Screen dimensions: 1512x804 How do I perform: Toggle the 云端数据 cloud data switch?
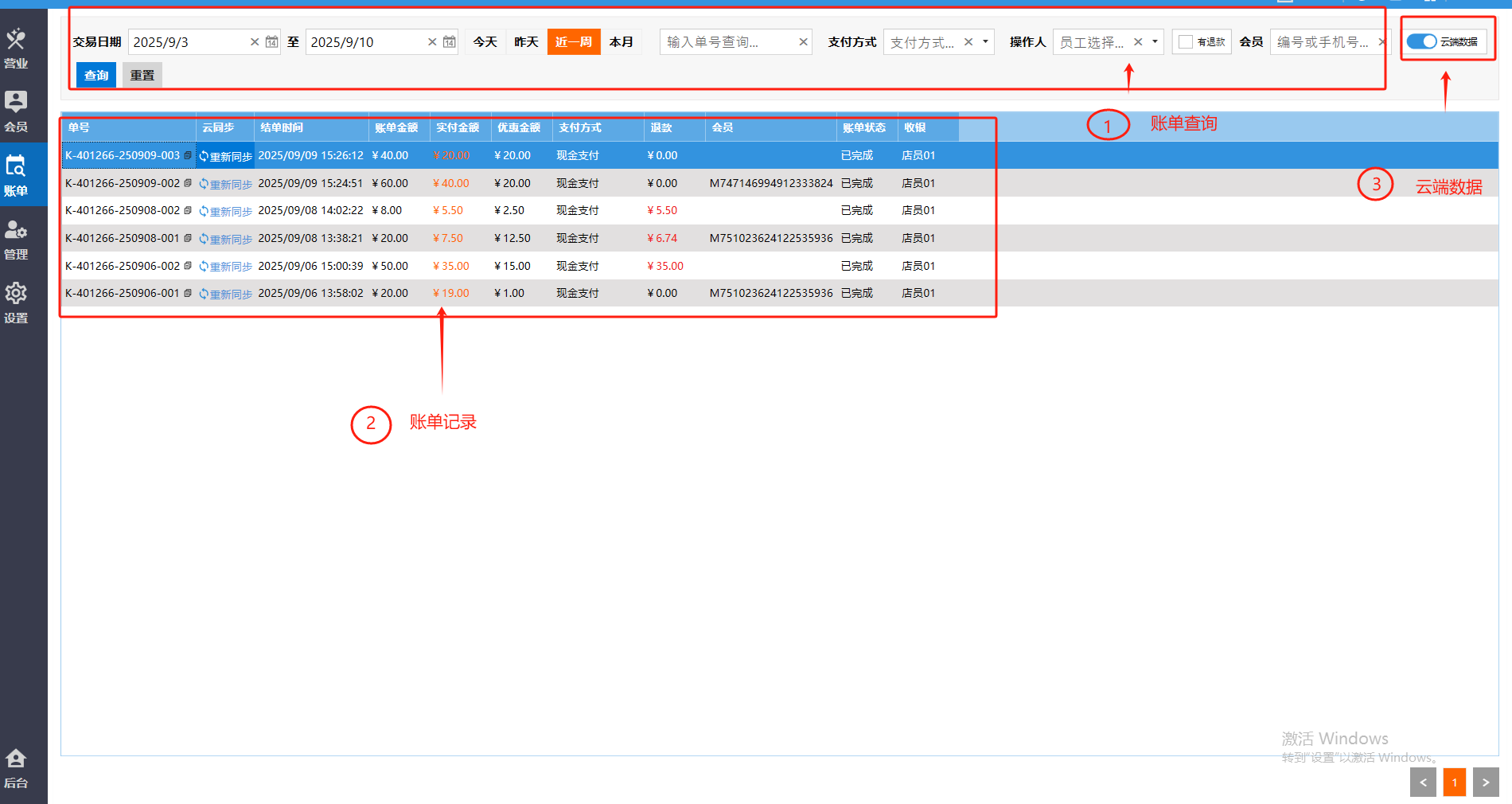pos(1421,41)
